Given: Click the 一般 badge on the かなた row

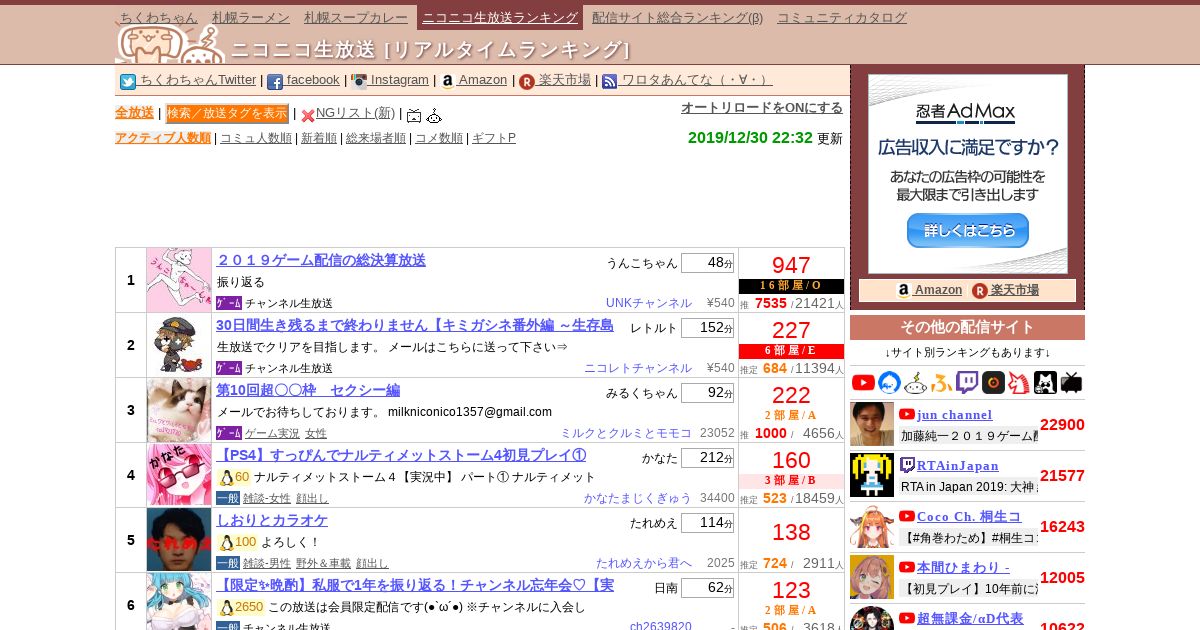Looking at the screenshot, I should click(228, 498).
